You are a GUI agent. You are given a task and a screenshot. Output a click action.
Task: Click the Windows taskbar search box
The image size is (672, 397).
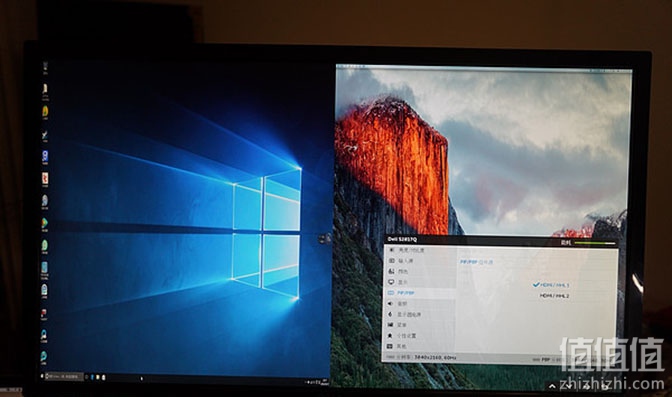pos(64,376)
